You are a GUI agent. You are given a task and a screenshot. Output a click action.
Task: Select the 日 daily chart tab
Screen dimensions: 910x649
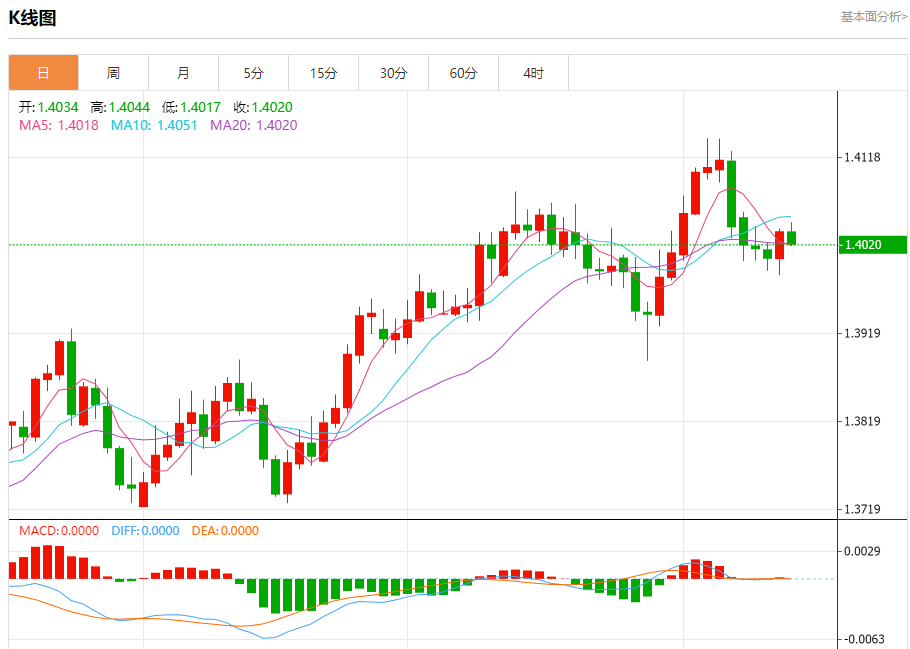tap(44, 73)
